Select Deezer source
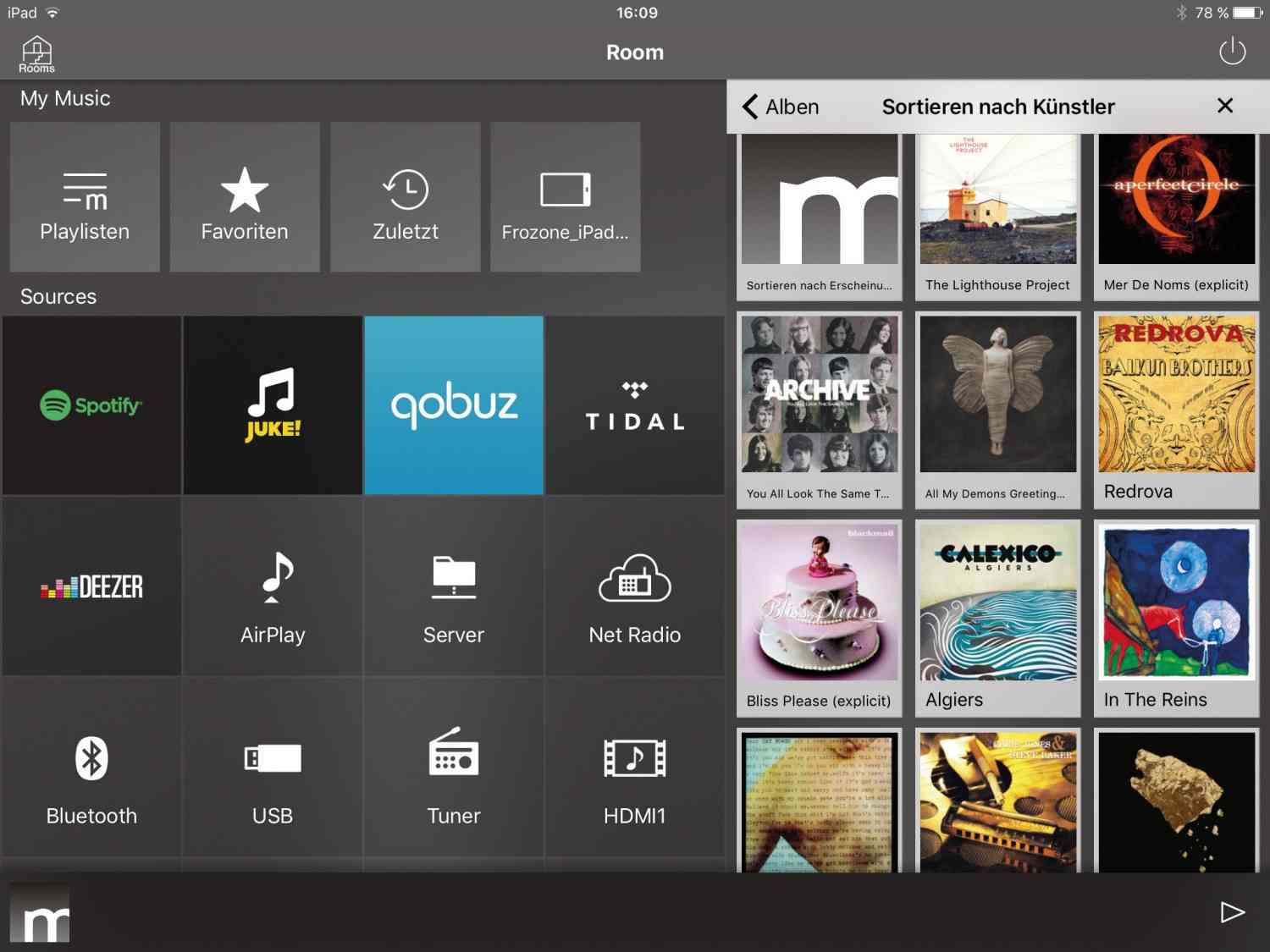This screenshot has width=1270, height=952. tap(91, 586)
